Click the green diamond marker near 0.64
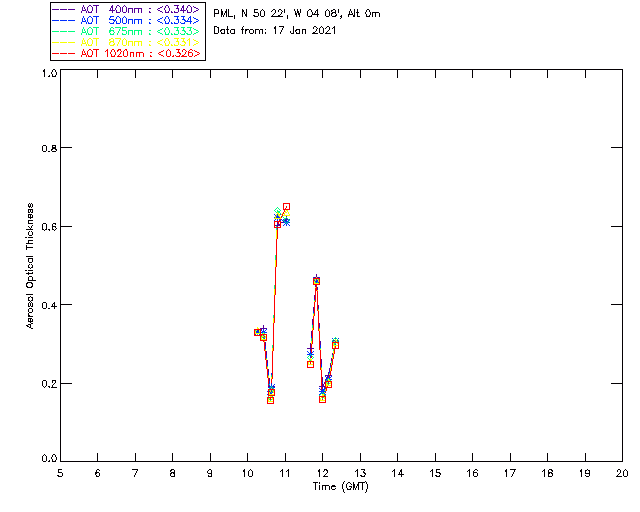The width and height of the screenshot is (640, 512). (278, 211)
